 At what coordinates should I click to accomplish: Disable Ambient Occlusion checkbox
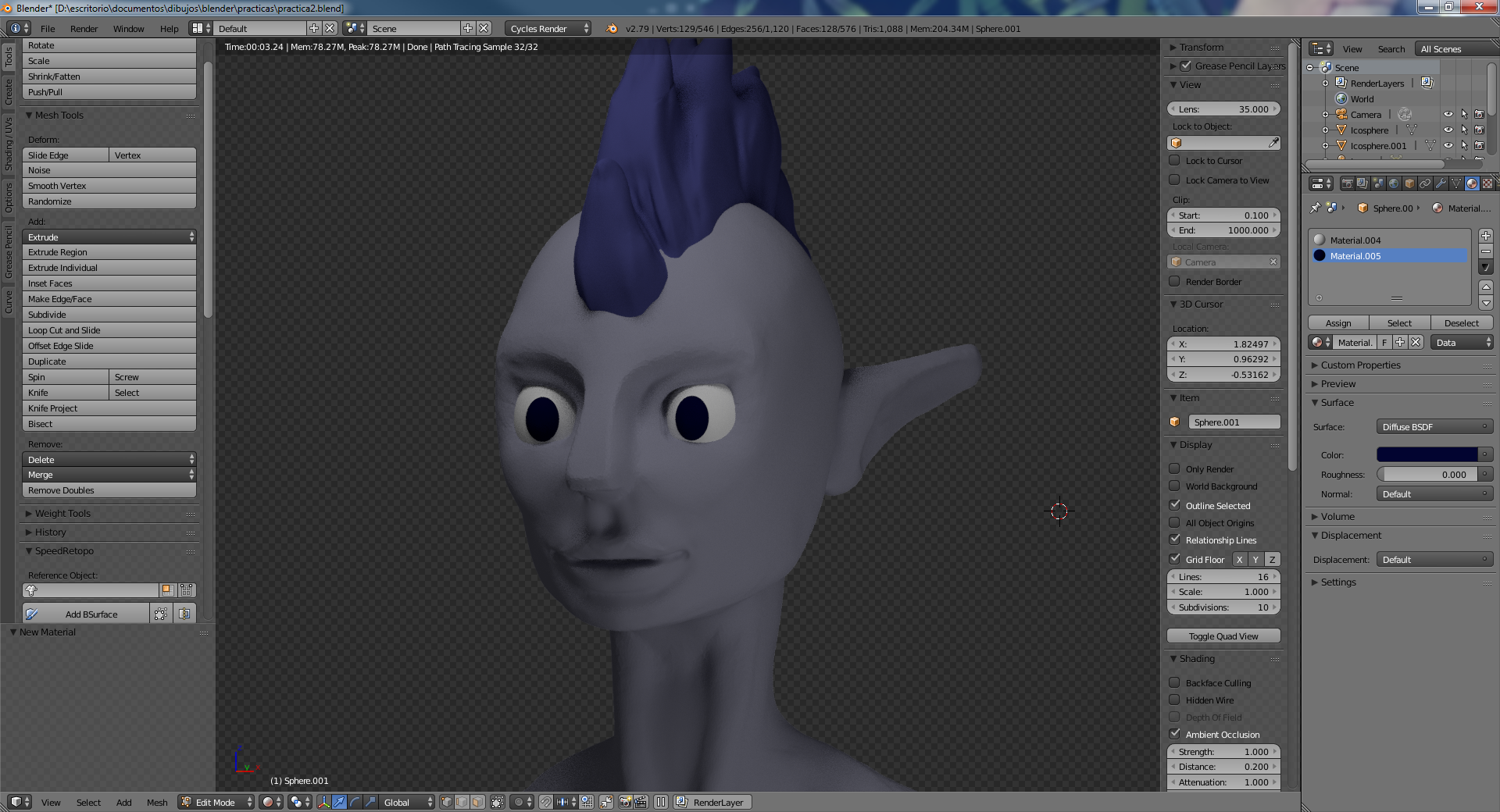(x=1174, y=734)
